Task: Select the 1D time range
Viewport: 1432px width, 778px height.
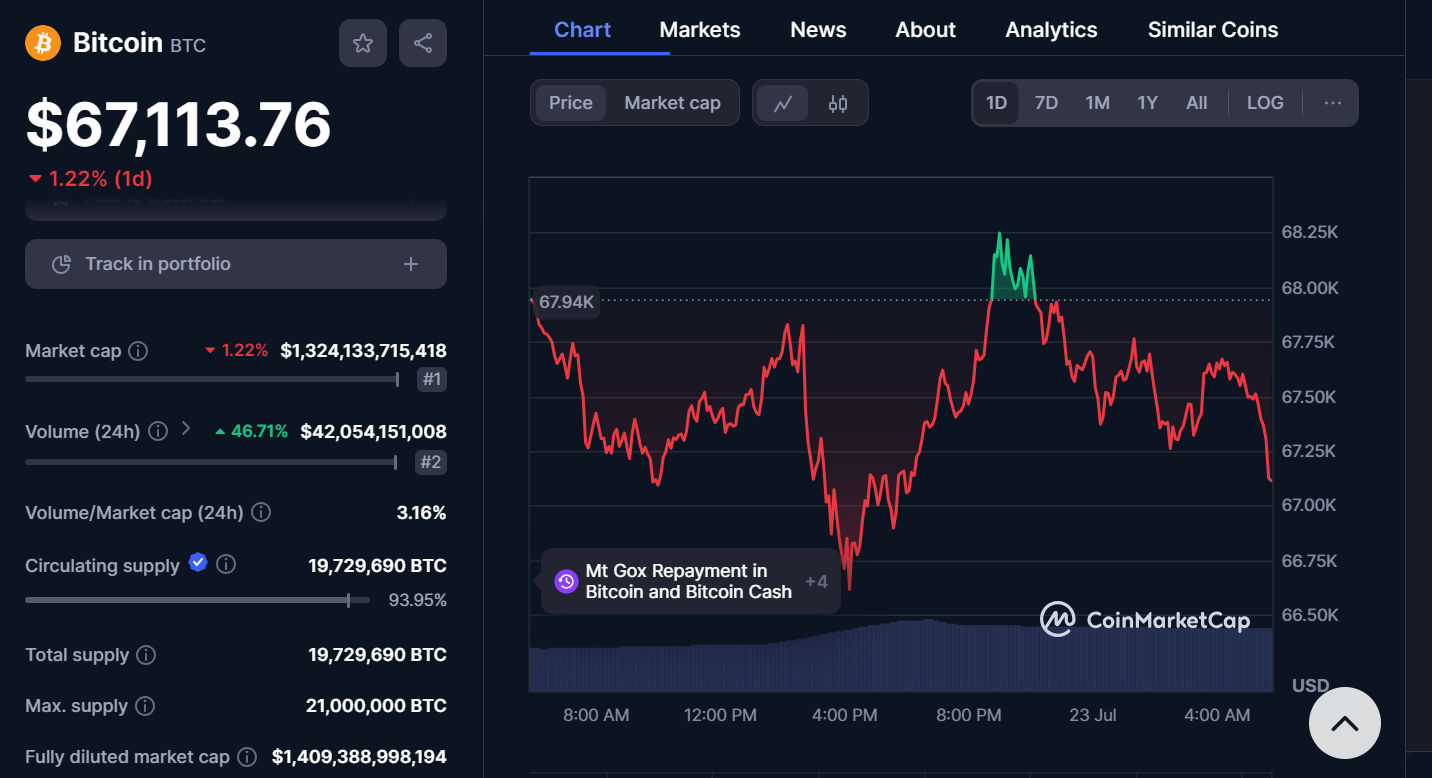Action: point(997,103)
